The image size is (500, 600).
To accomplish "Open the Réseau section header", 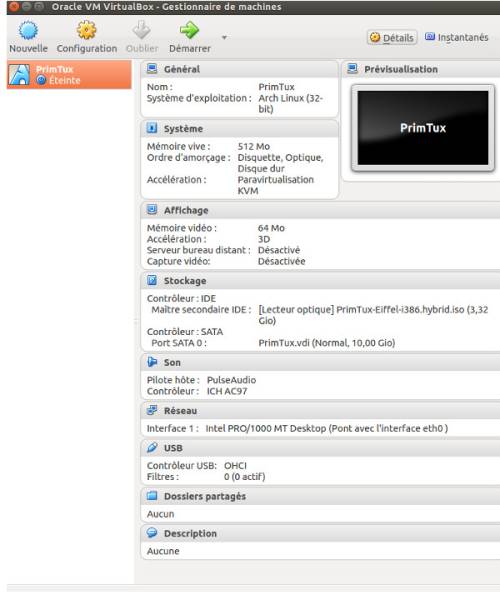I will [321, 411].
